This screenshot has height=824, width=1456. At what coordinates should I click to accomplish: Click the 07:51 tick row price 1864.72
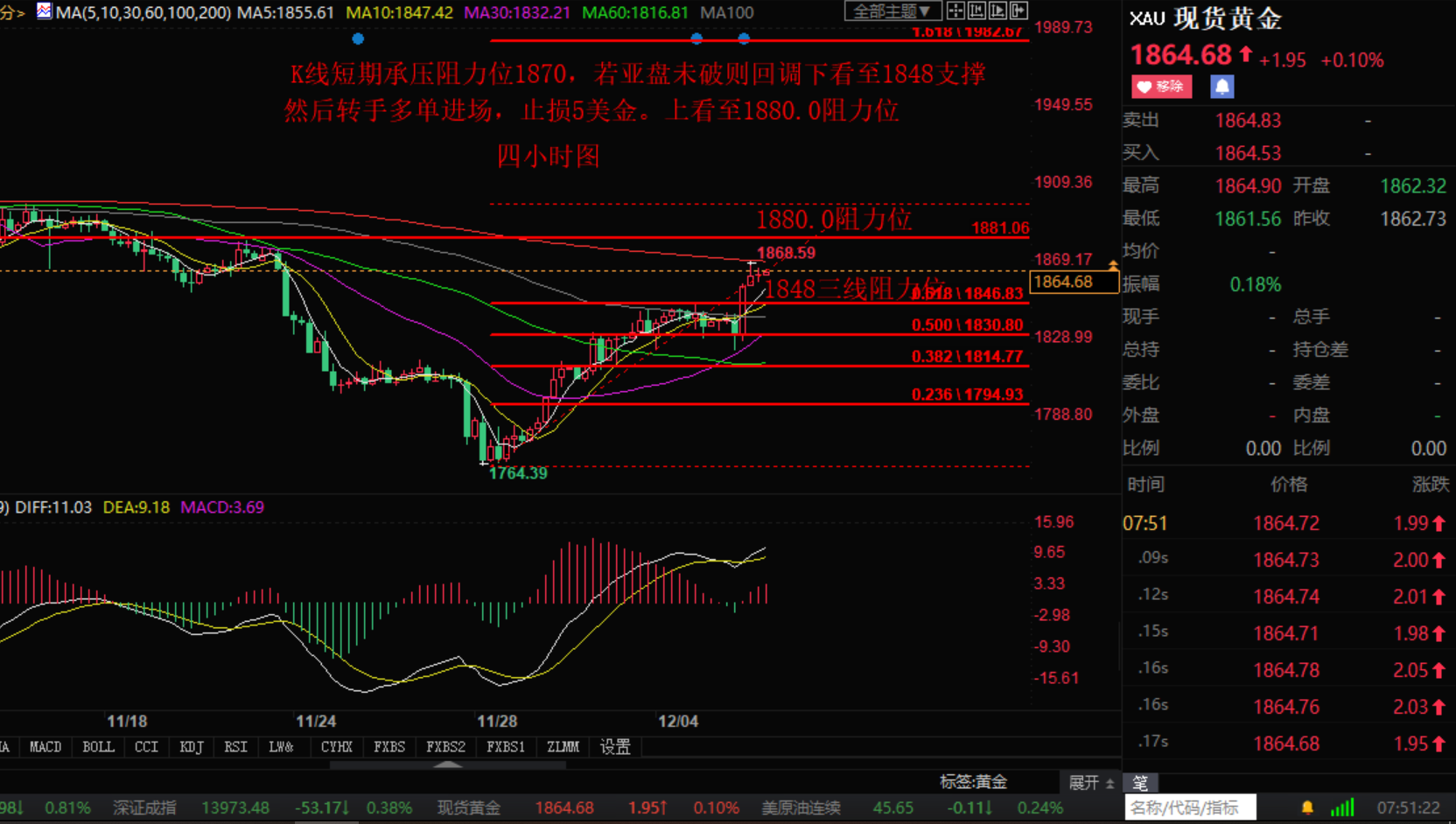[1285, 523]
